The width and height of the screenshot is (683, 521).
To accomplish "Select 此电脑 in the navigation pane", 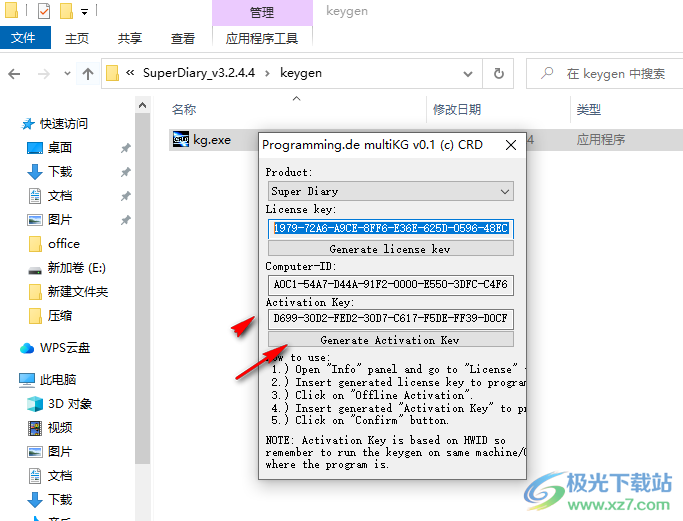I will [57, 380].
